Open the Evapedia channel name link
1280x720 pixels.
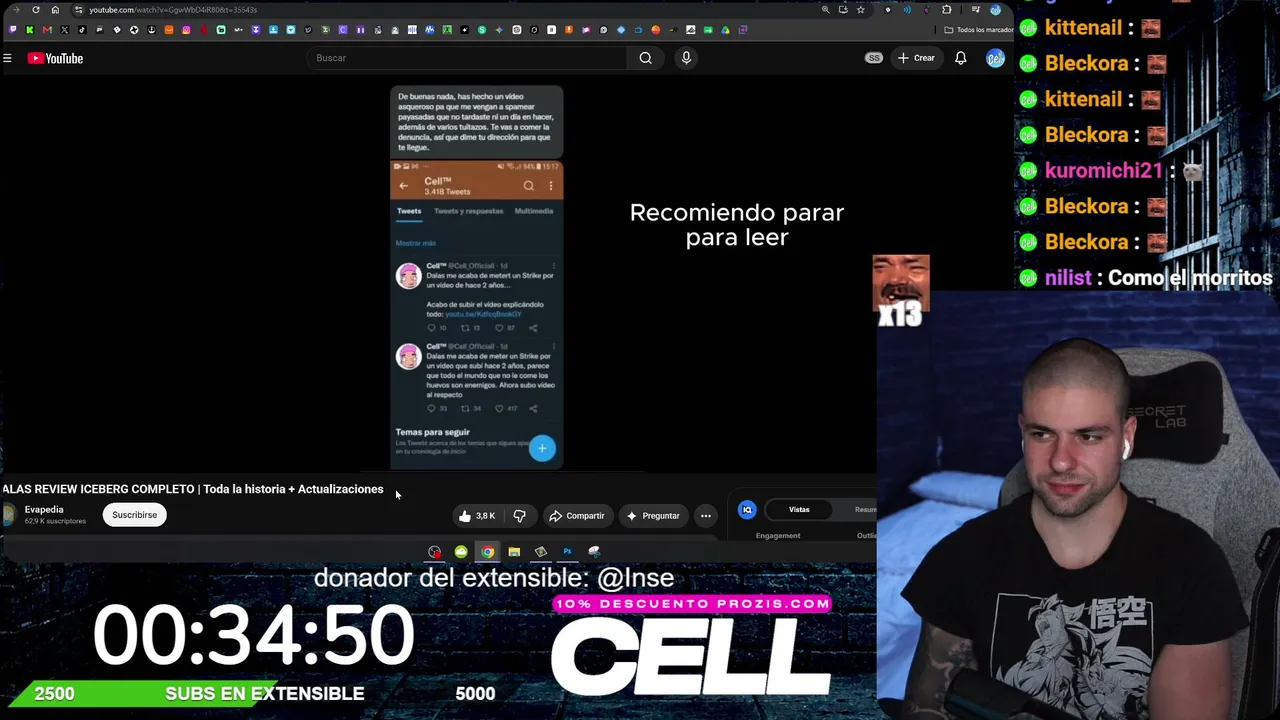pyautogui.click(x=44, y=510)
